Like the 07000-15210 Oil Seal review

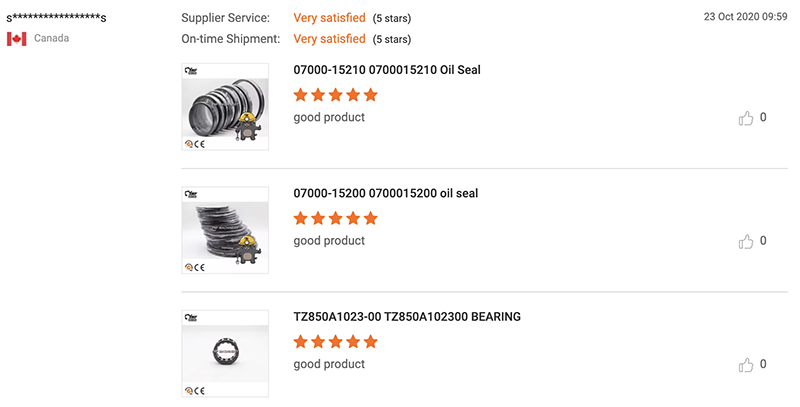click(x=745, y=118)
